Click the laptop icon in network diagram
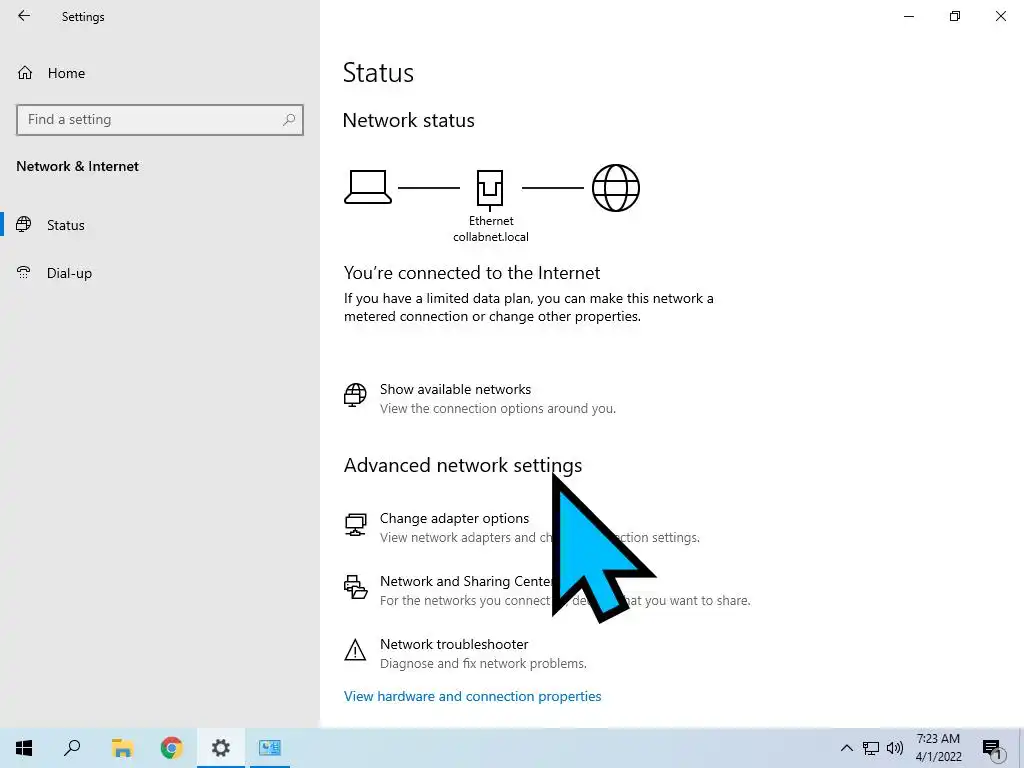This screenshot has height=768, width=1024. tap(368, 187)
